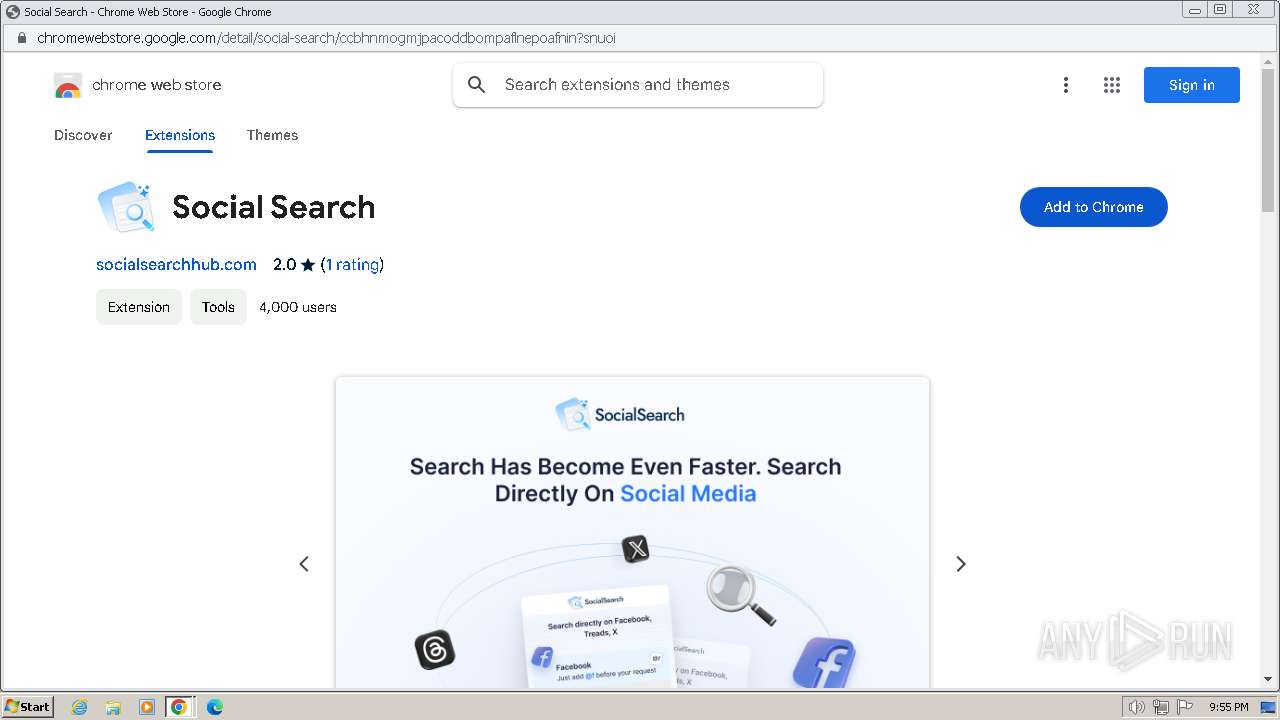Image resolution: width=1280 pixels, height=720 pixels.
Task: Click the Chrome Web Store rainbow logo
Action: (x=68, y=85)
